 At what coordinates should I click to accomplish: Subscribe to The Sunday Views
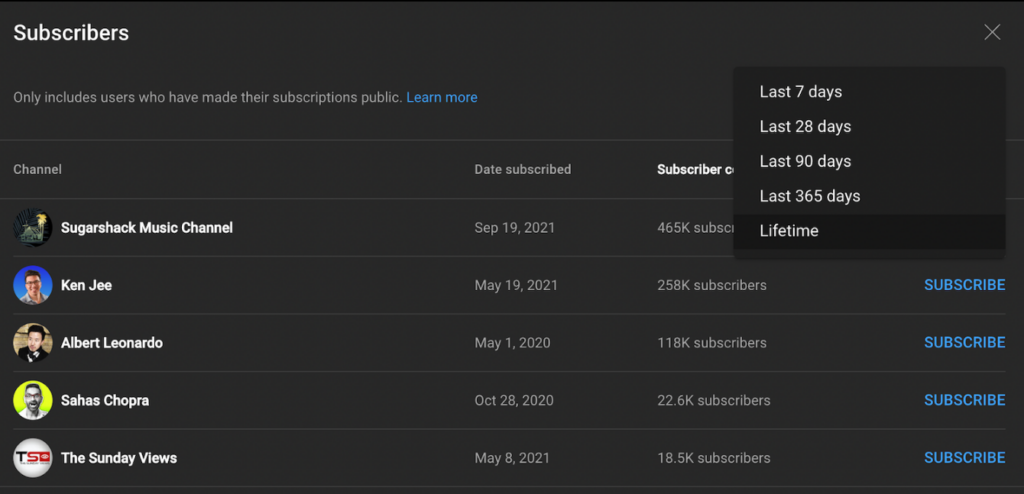coord(964,458)
